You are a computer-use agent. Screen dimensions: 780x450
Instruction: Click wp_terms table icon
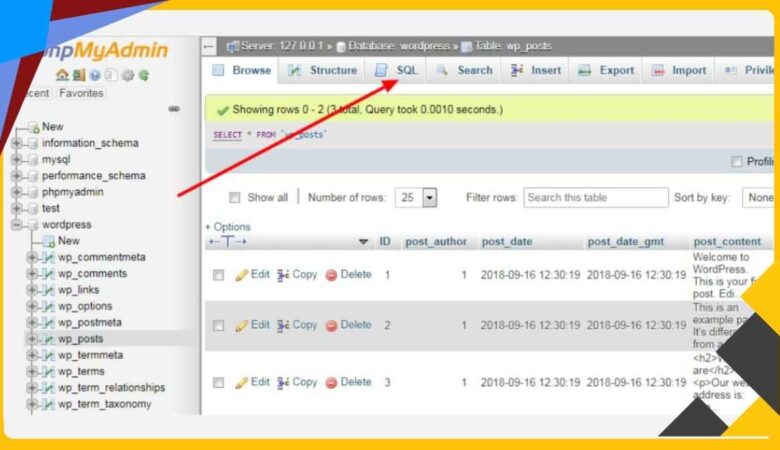pyautogui.click(x=48, y=371)
